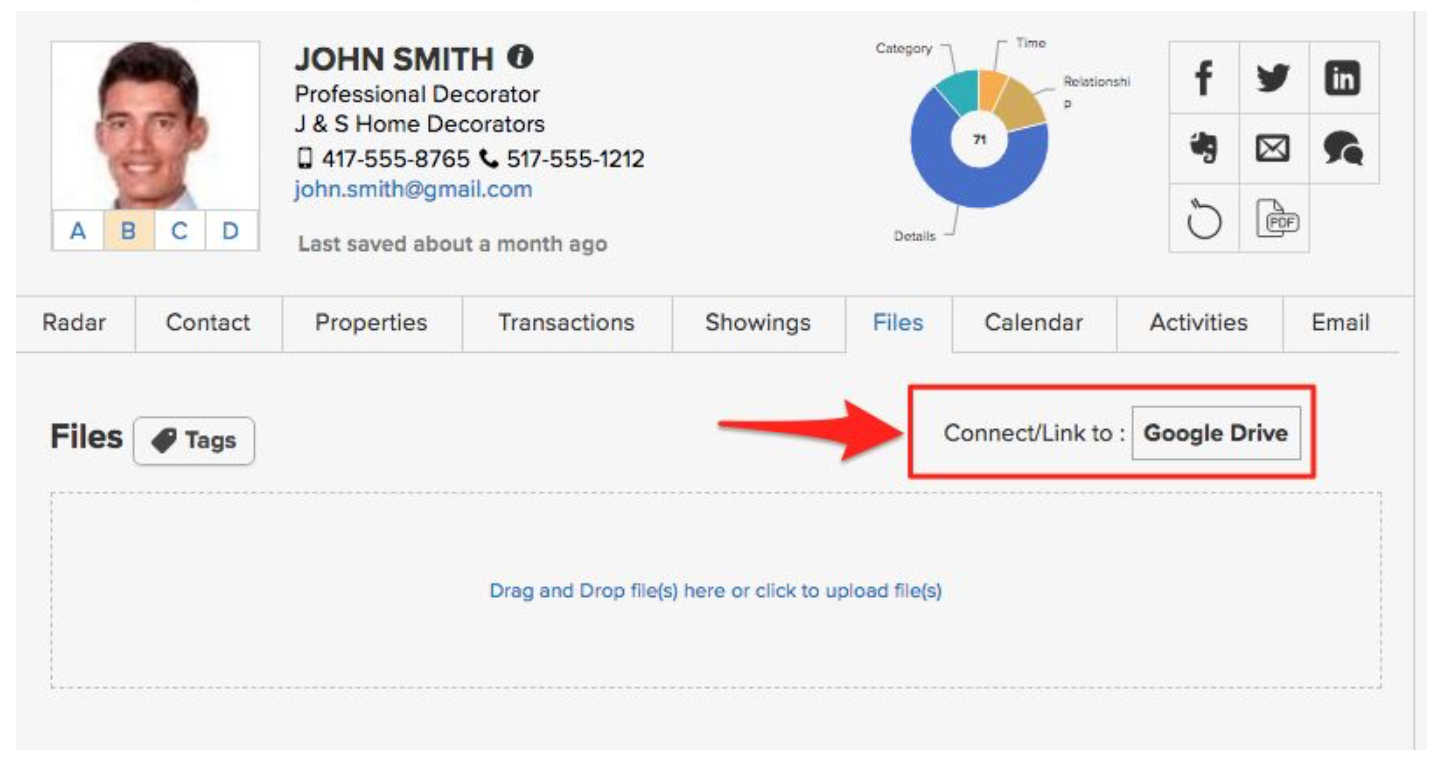The image size is (1444, 766).
Task: Open the Tags button
Action: pos(194,441)
